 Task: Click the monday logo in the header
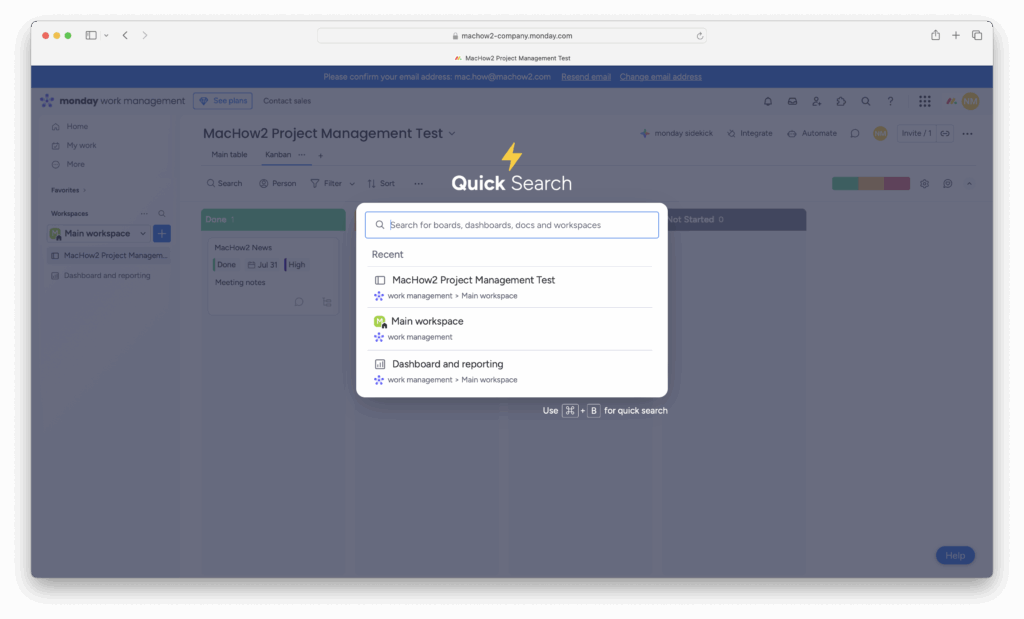47,101
